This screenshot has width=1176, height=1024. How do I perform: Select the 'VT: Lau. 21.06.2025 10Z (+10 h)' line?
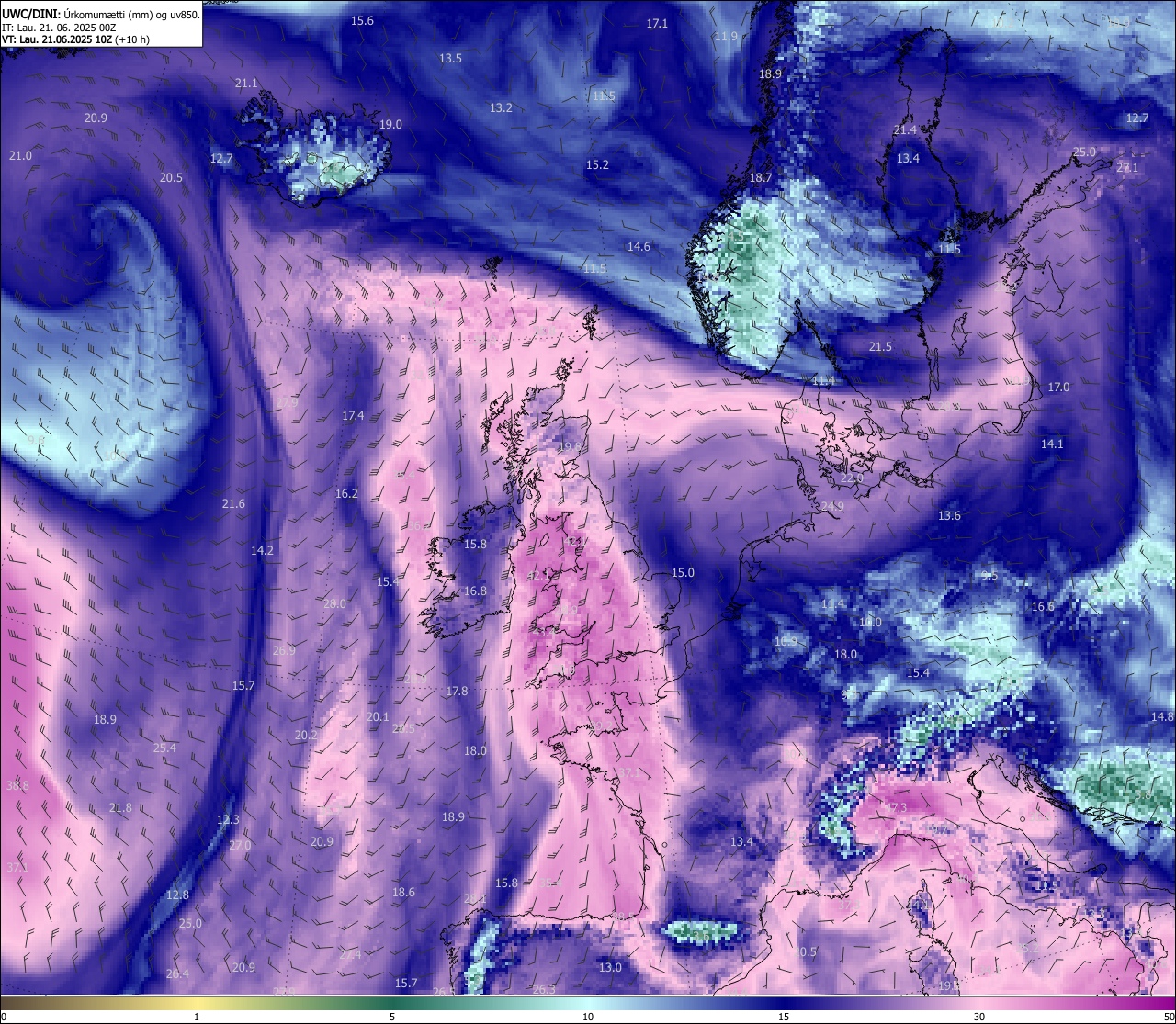tap(75, 39)
